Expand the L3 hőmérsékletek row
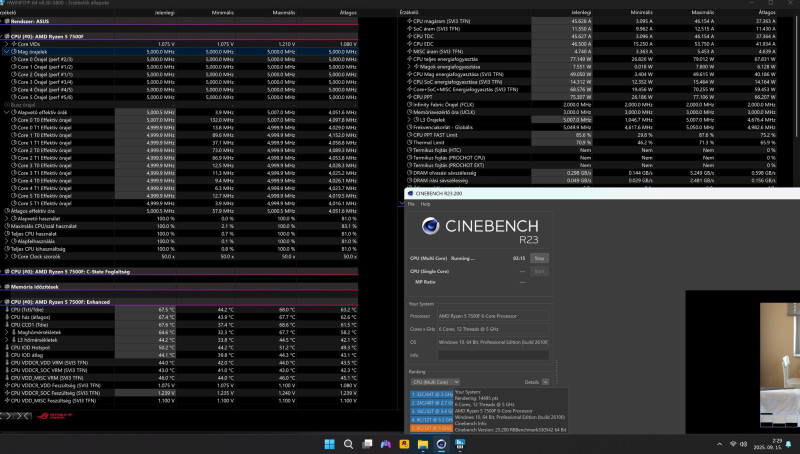 [7, 340]
